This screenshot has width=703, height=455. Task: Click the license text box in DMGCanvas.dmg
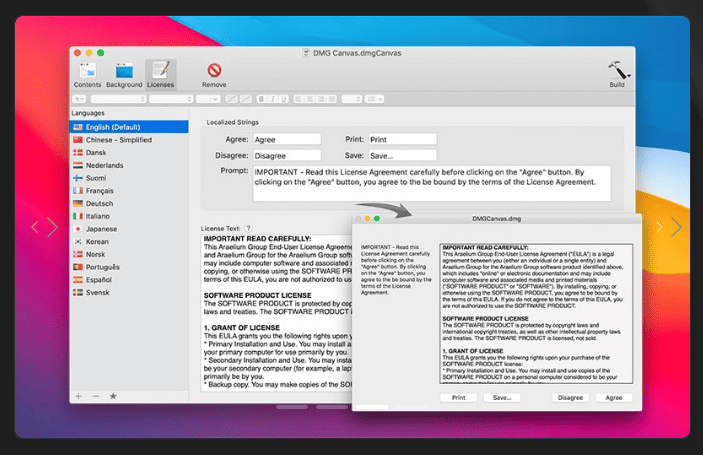click(x=536, y=313)
